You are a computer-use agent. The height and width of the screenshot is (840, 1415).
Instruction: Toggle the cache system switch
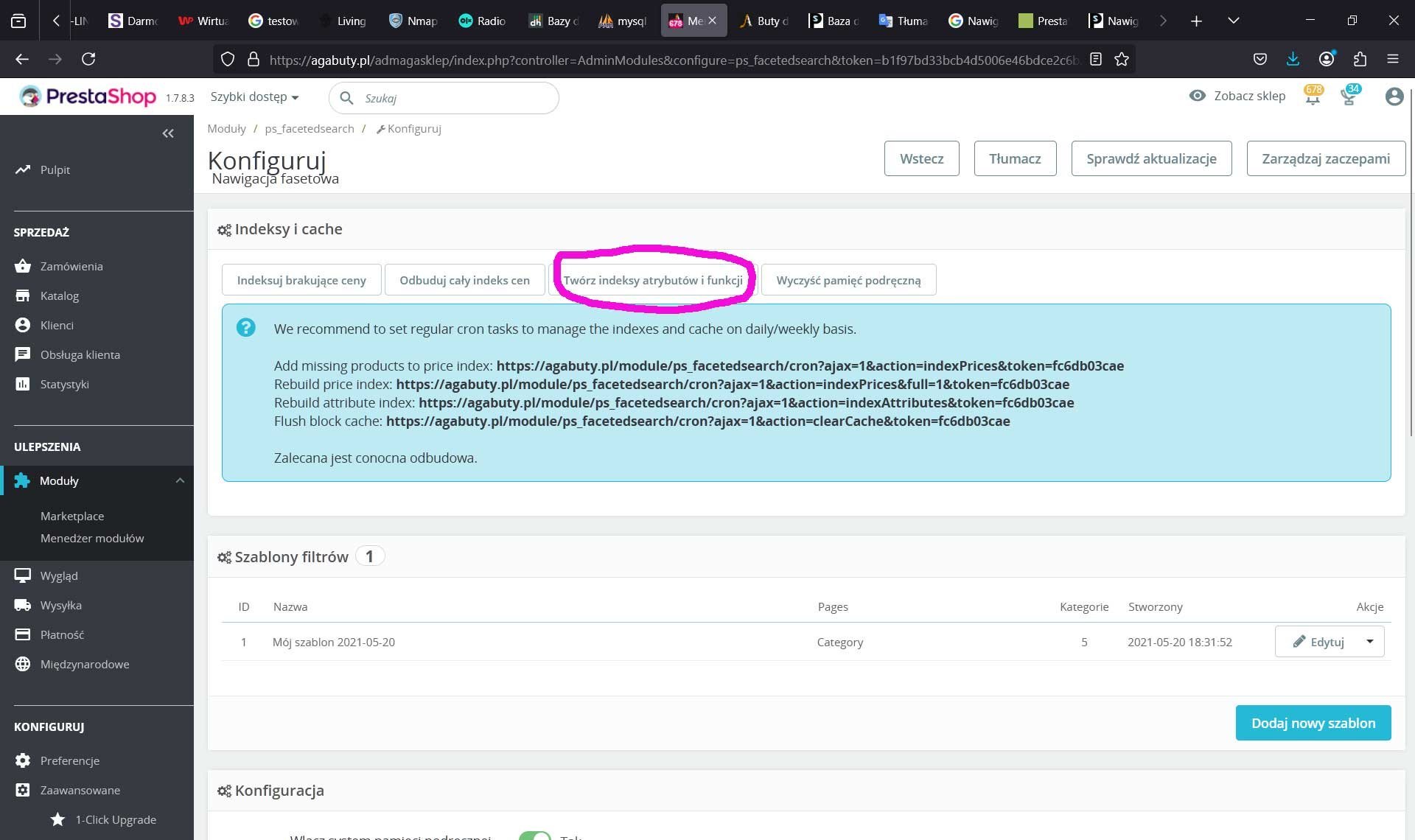[534, 836]
